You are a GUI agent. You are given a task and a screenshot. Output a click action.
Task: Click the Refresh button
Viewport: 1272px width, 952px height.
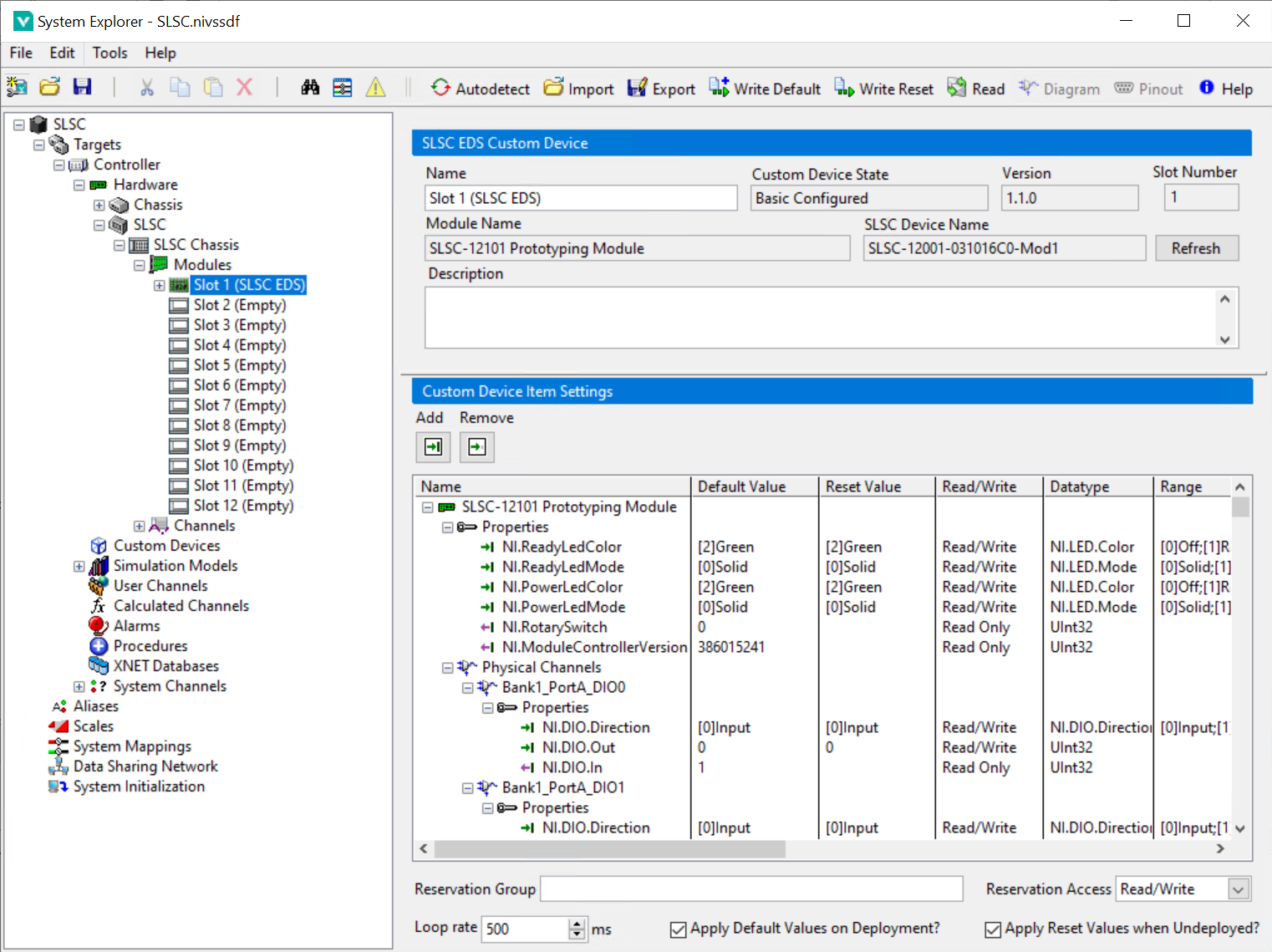coord(1196,248)
